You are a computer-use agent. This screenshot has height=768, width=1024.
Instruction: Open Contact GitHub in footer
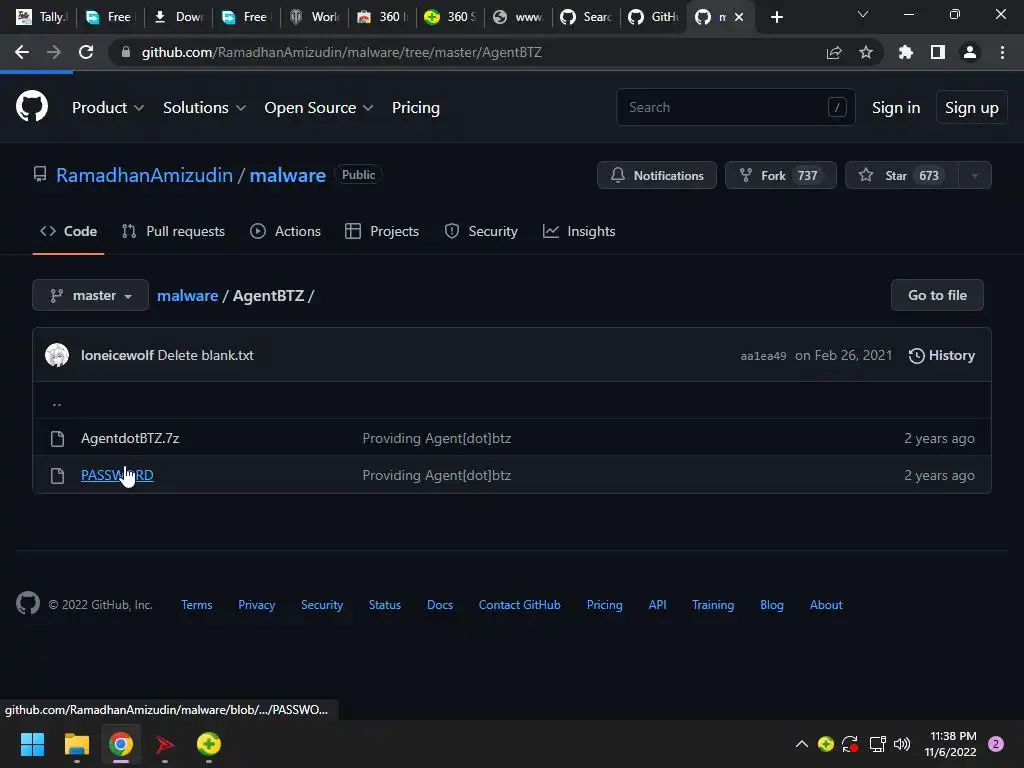click(519, 605)
